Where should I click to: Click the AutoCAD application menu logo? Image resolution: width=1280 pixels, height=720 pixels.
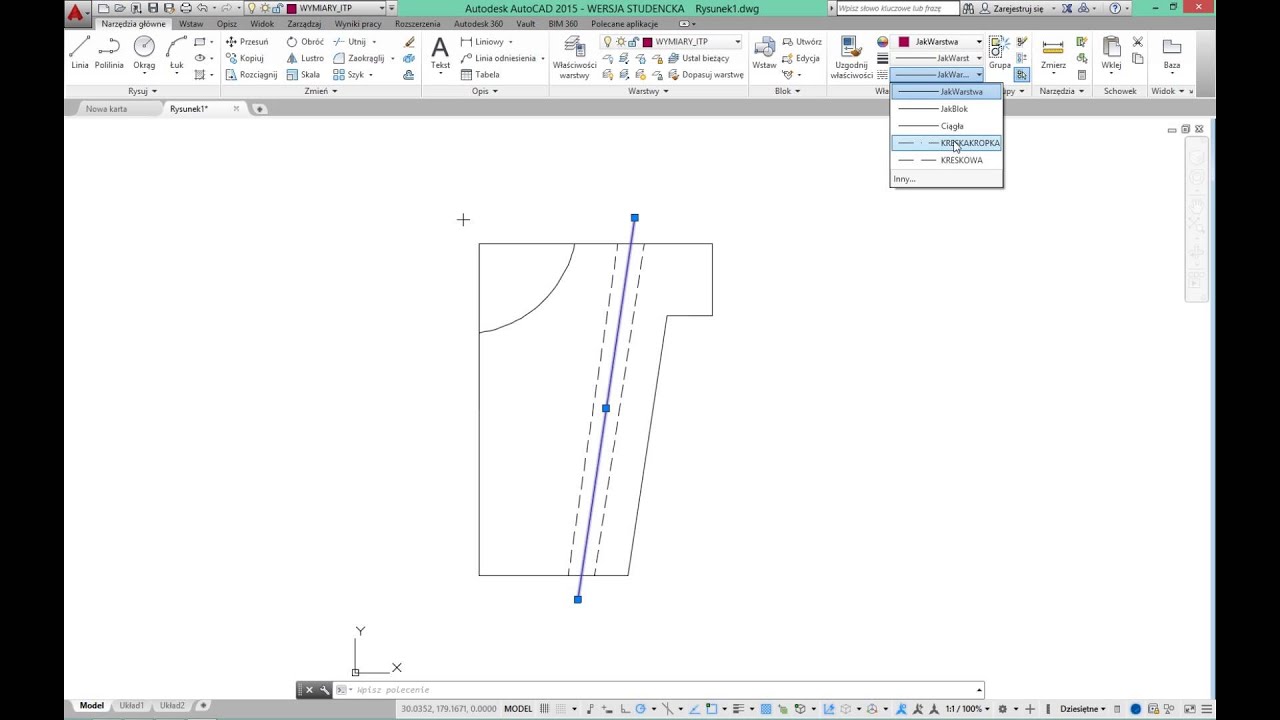pos(76,12)
